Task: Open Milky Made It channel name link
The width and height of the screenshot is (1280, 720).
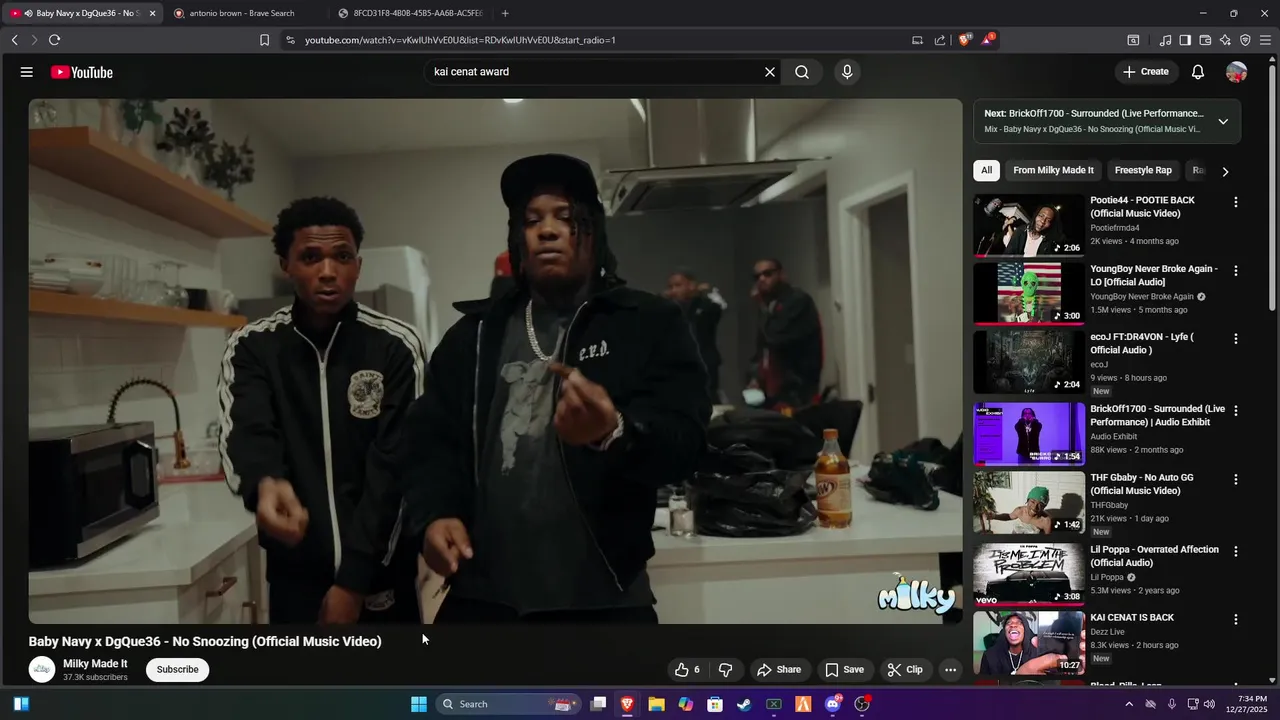Action: click(x=95, y=663)
